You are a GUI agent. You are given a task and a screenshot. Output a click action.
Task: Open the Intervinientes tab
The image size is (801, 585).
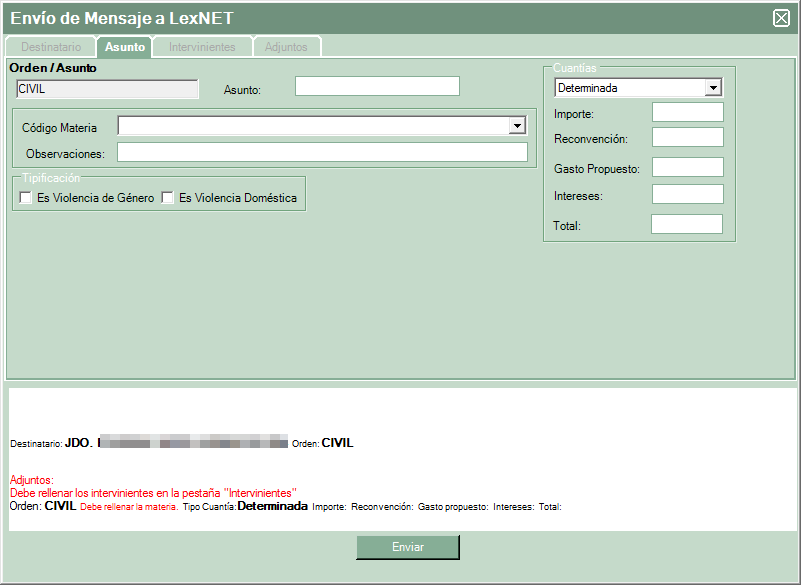coord(202,47)
